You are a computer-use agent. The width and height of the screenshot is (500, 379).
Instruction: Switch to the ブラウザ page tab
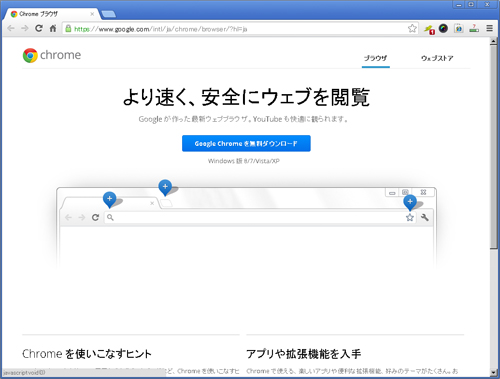tap(376, 58)
